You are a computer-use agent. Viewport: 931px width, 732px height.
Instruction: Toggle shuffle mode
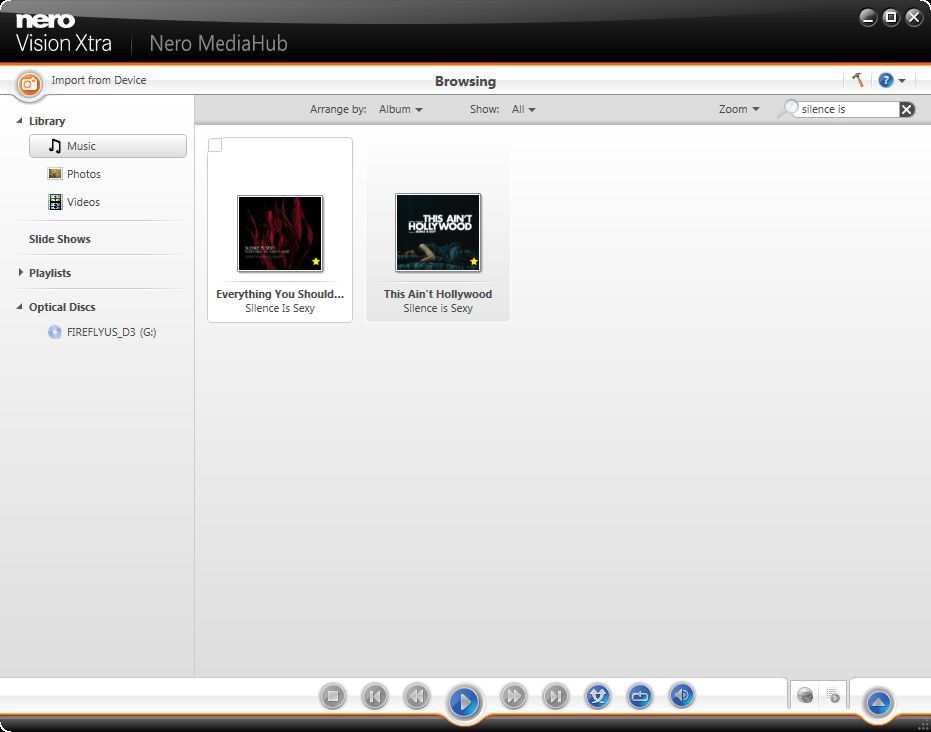point(597,696)
